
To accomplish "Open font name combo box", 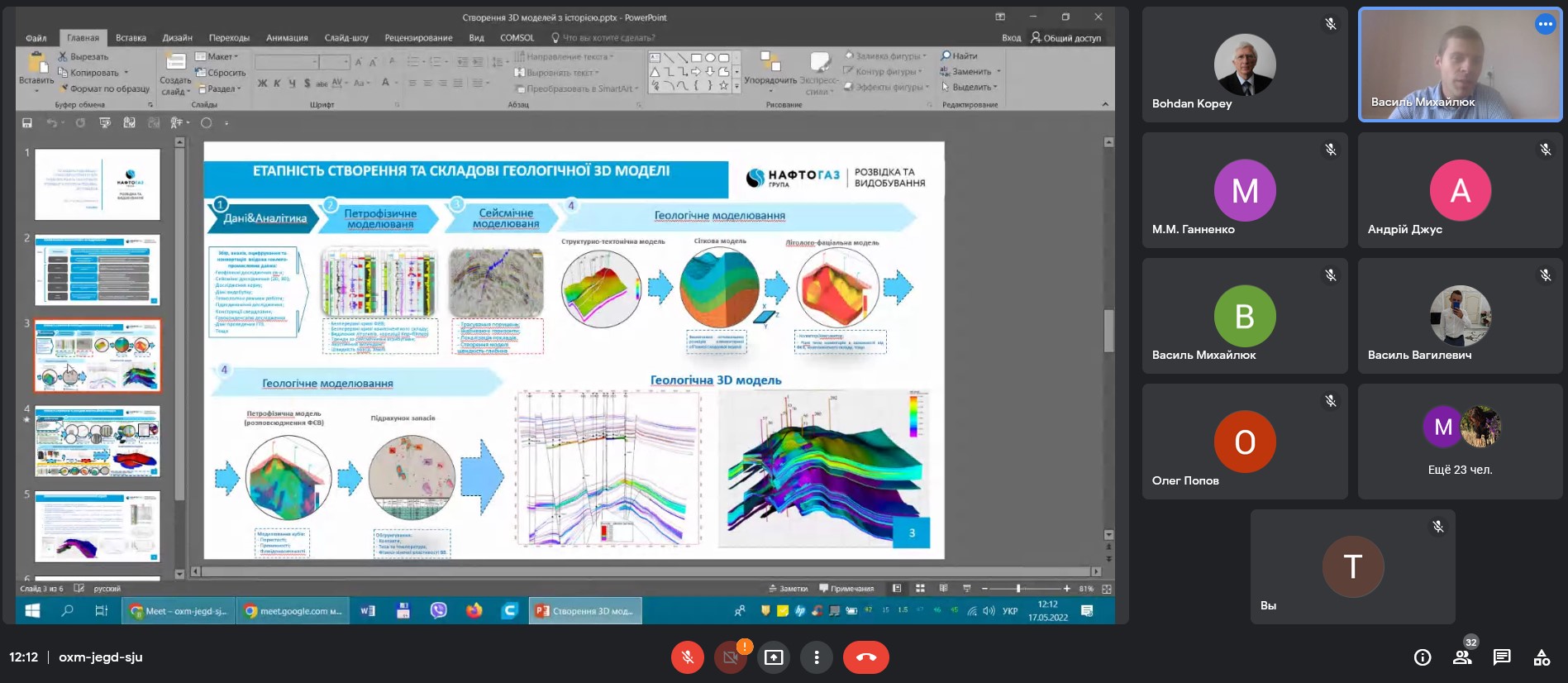I will [287, 62].
